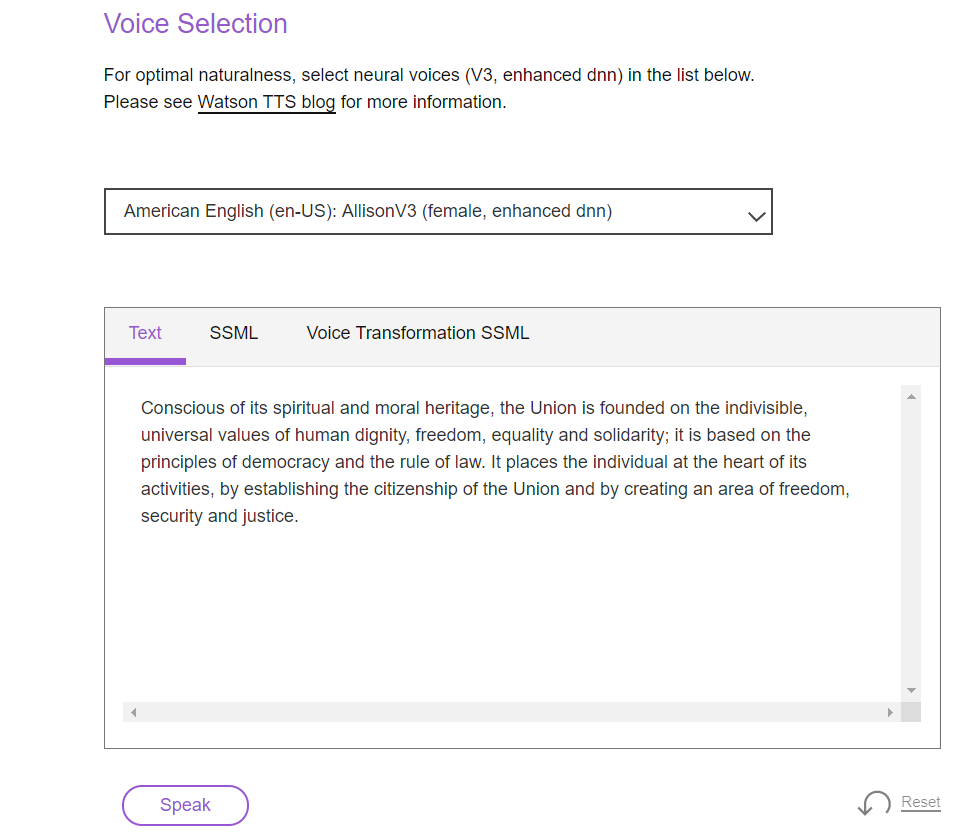The width and height of the screenshot is (975, 834).
Task: Select the Voice Transformation SSML tab
Action: coord(418,333)
